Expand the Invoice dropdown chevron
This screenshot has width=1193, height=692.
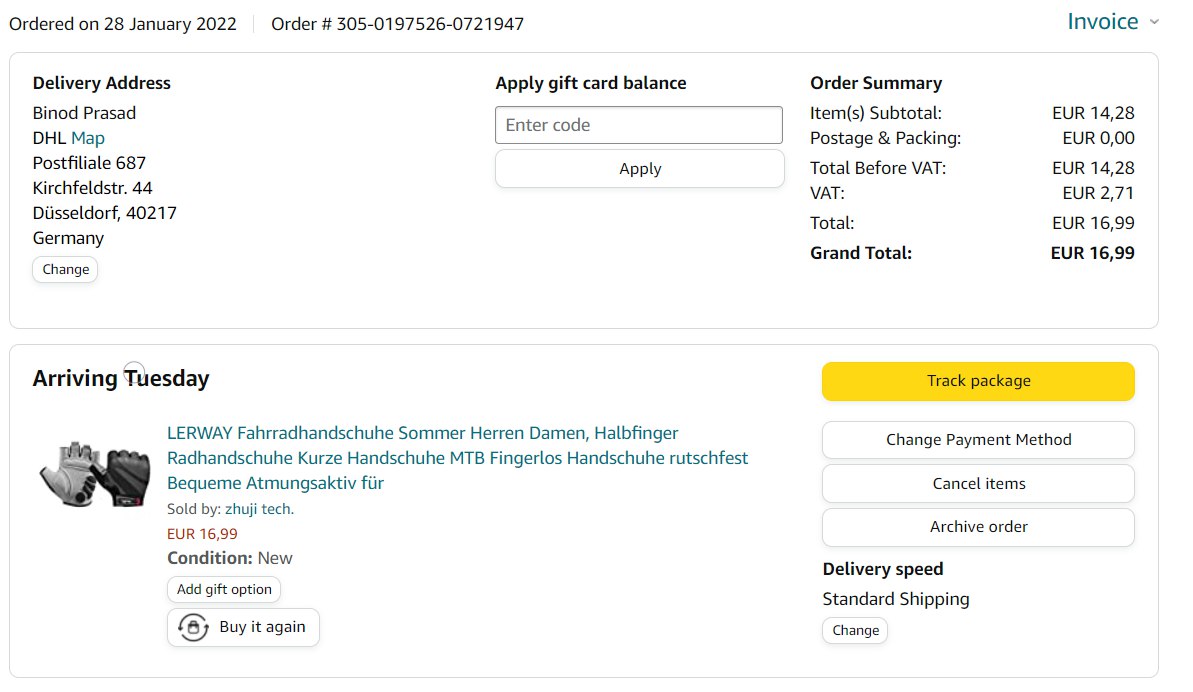pyautogui.click(x=1154, y=22)
